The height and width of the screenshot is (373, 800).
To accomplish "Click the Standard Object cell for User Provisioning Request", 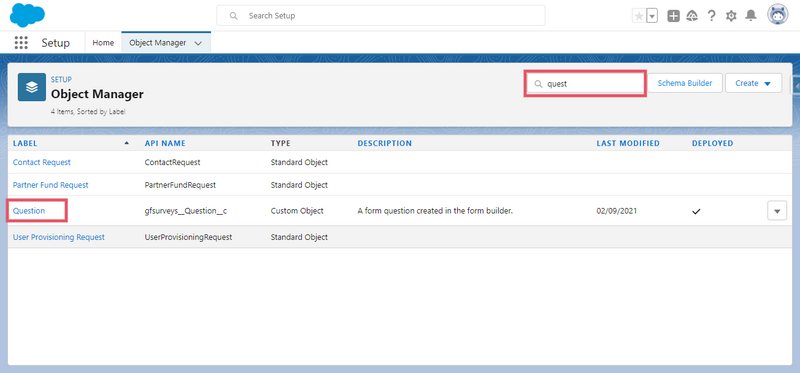I will point(299,237).
